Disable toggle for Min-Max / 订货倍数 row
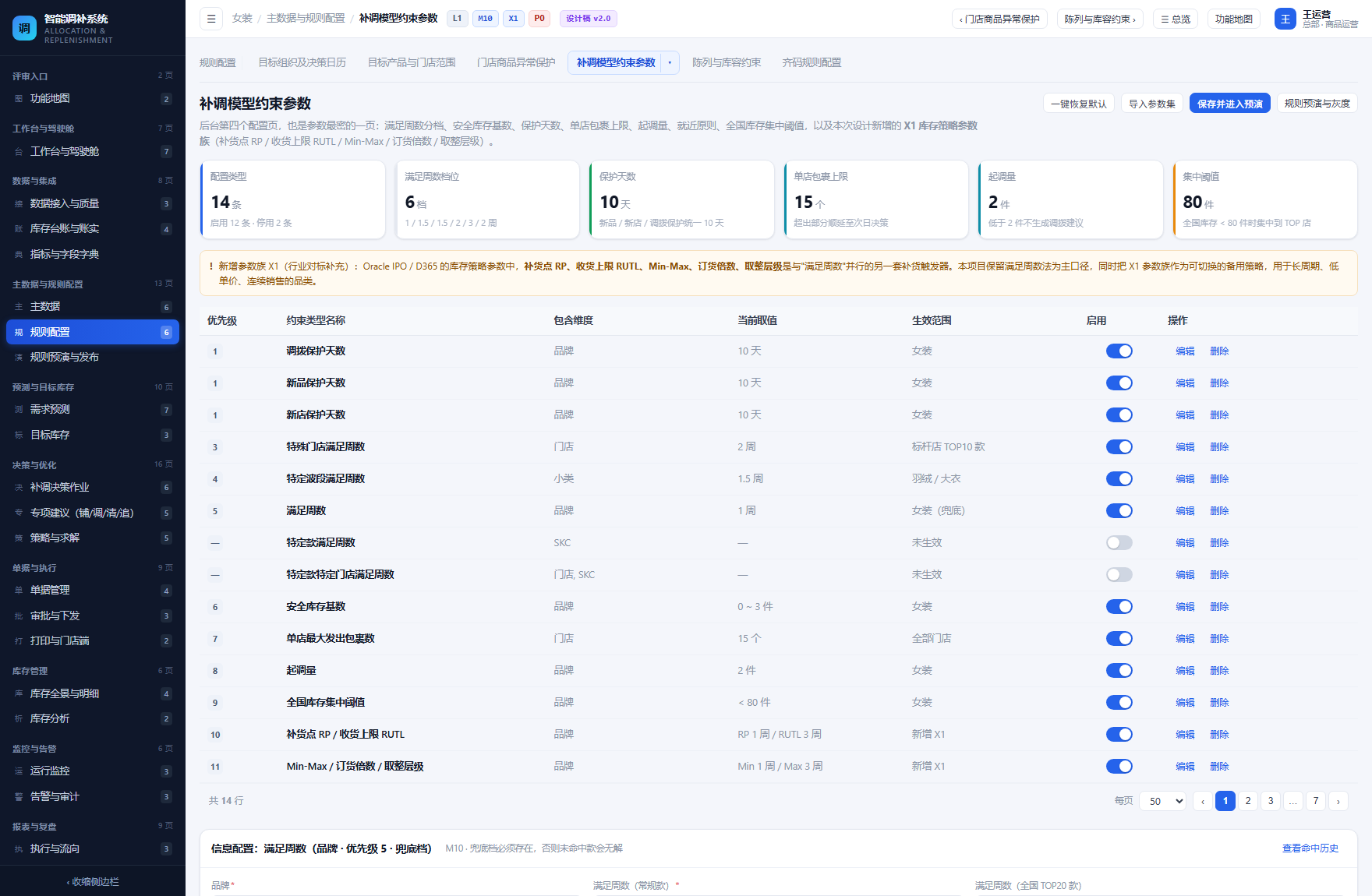Viewport: 1372px width, 896px height. click(1119, 767)
